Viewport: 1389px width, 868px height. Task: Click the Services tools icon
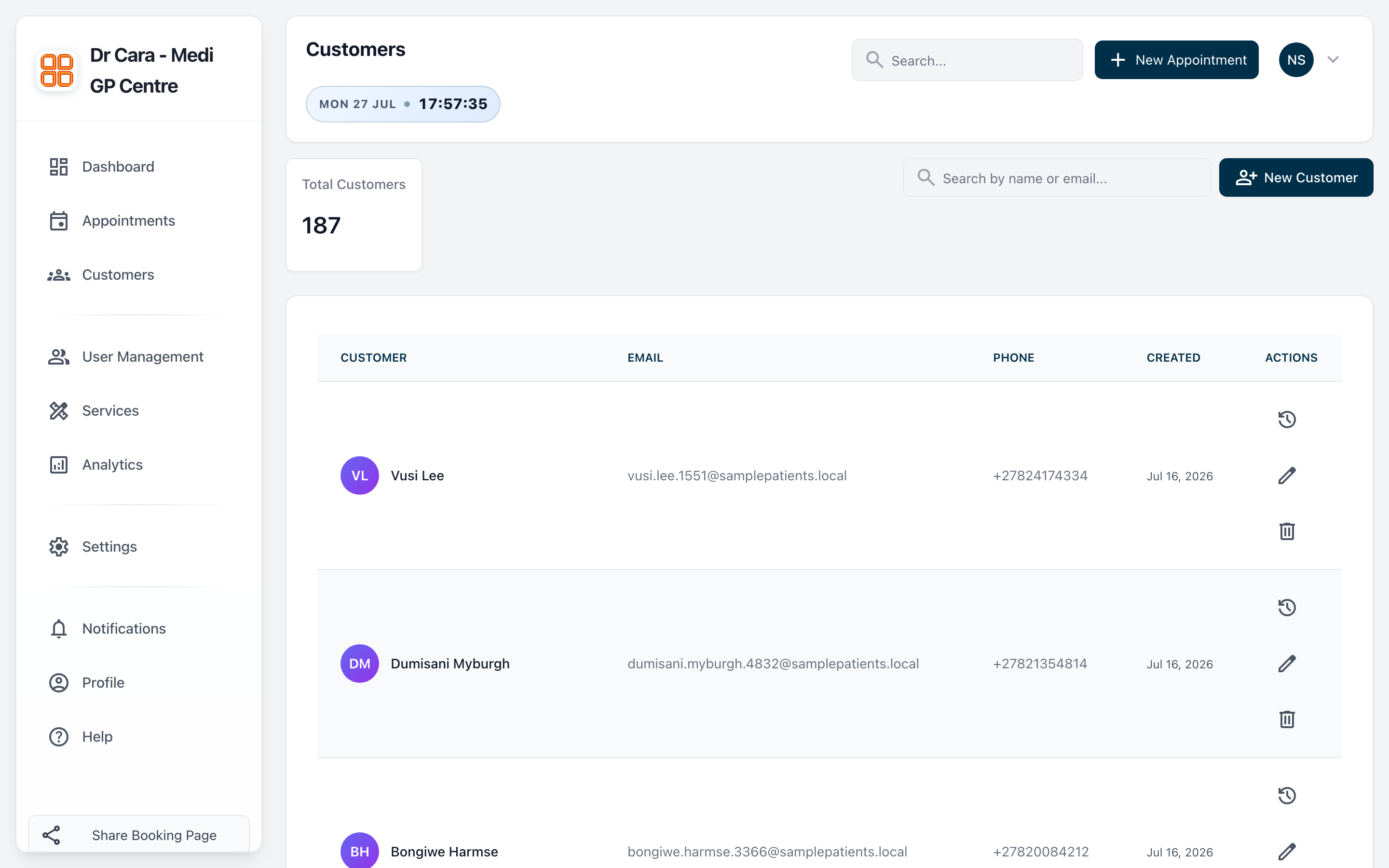pyautogui.click(x=58, y=410)
